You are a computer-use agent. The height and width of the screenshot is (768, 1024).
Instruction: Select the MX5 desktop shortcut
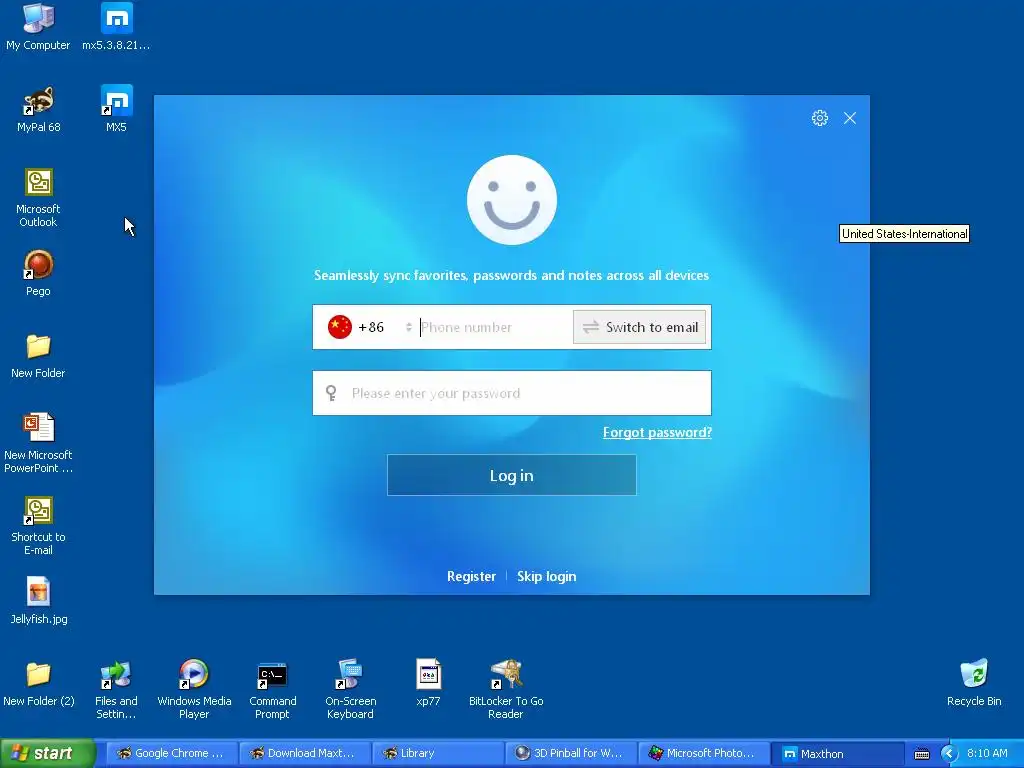(116, 109)
